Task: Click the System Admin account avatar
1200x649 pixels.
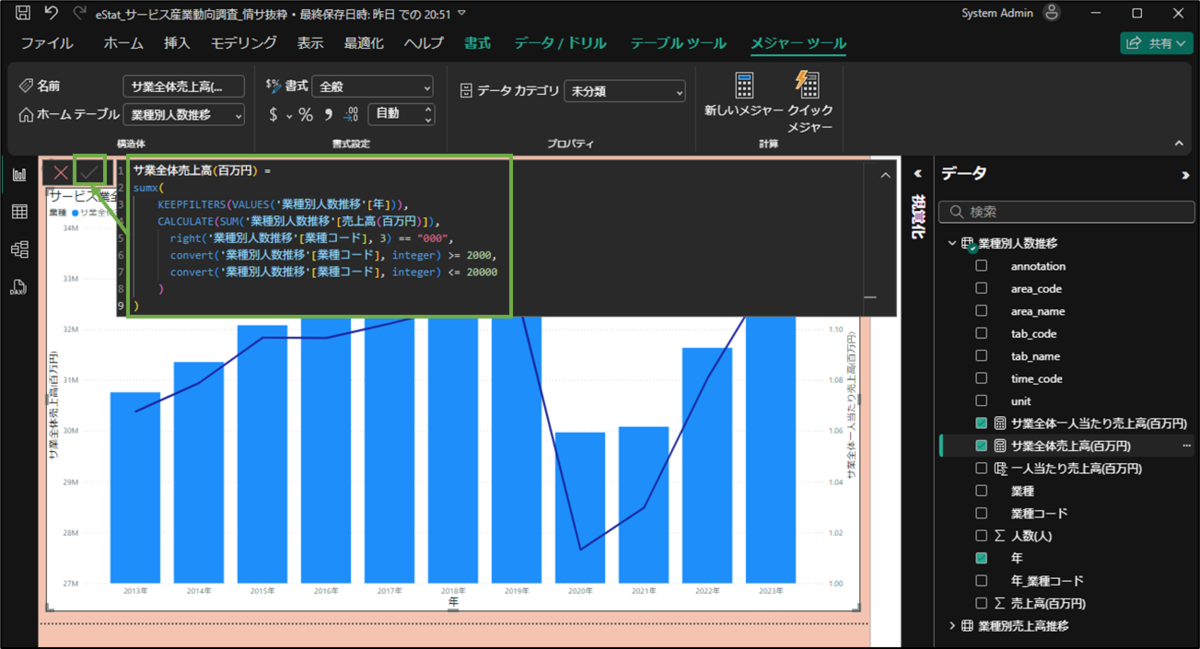Action: click(1051, 13)
